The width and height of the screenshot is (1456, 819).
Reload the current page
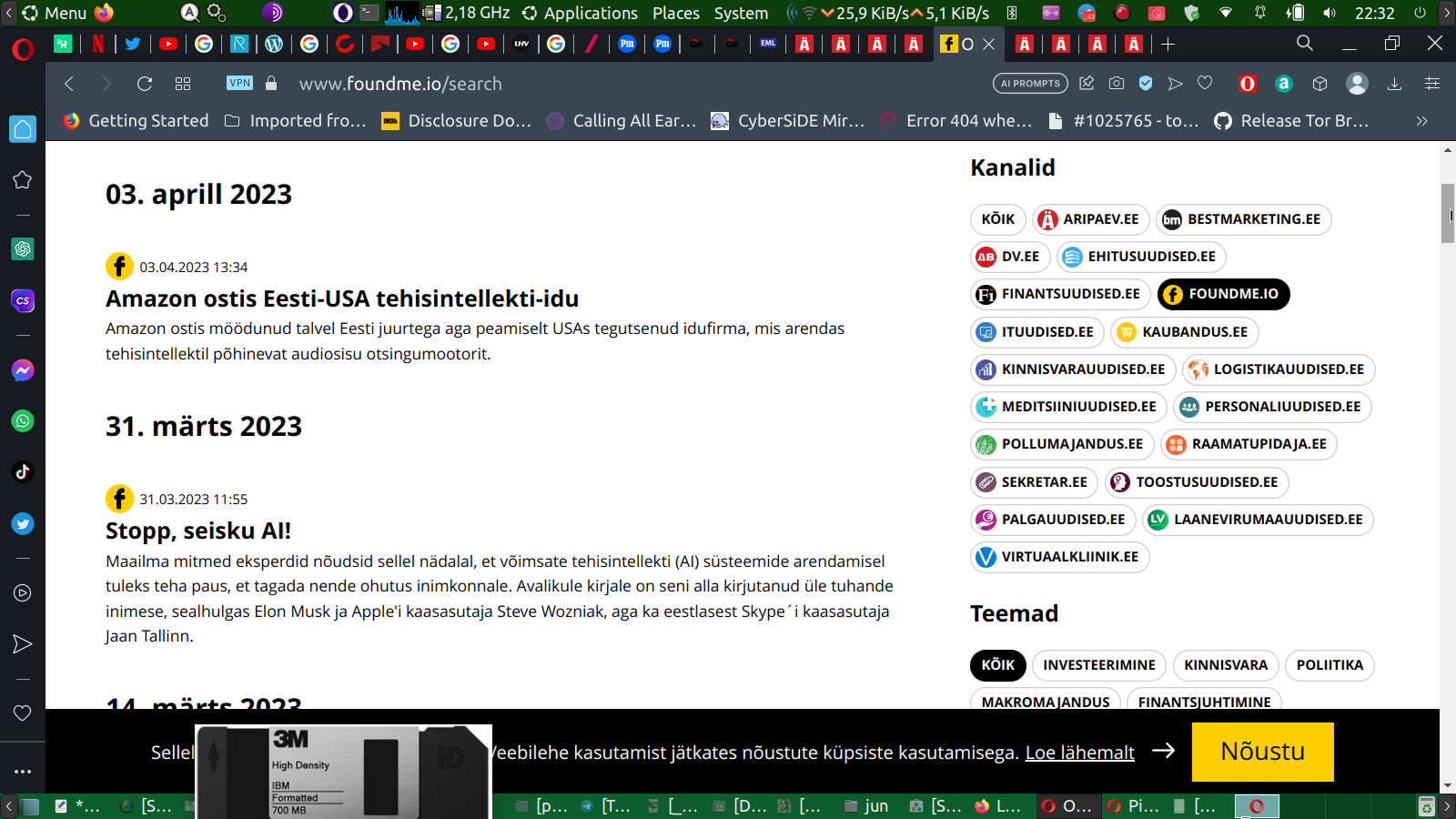tap(144, 84)
